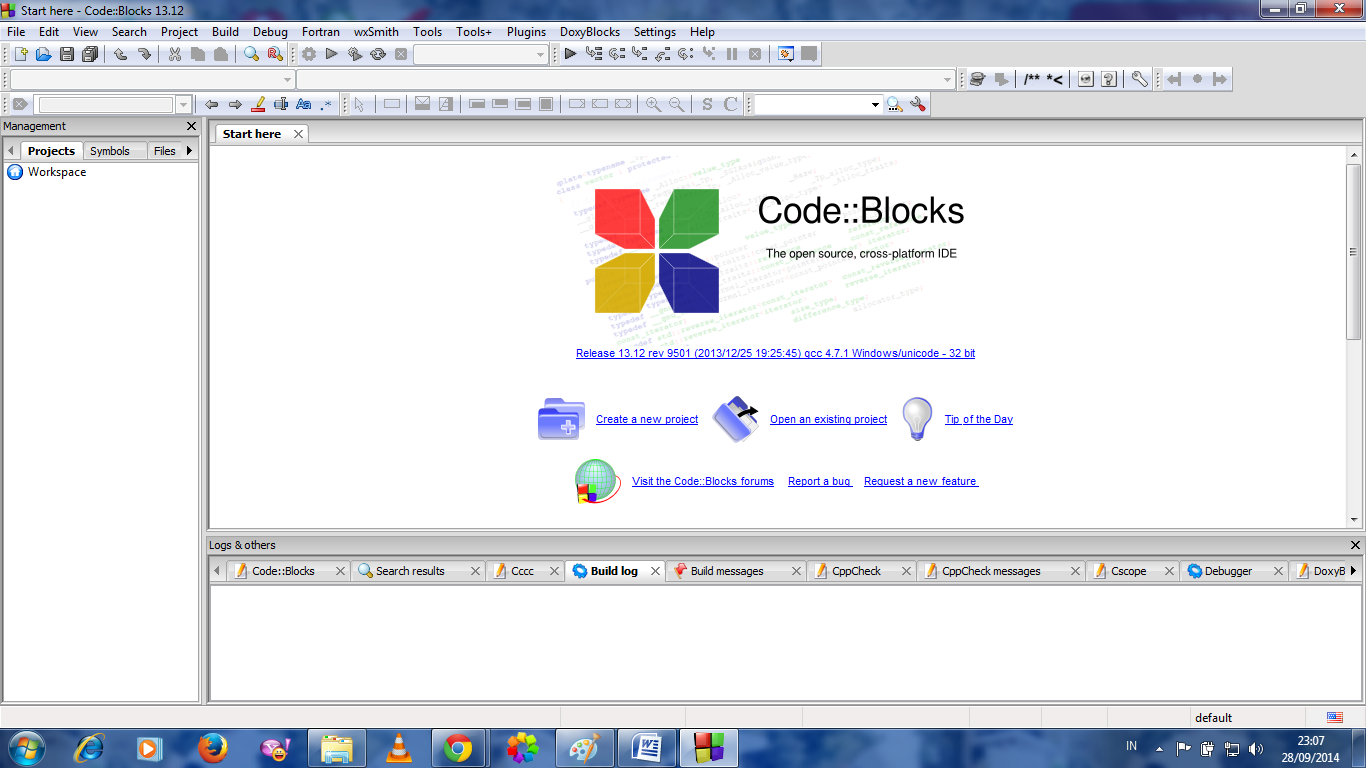Click the Zoom out magnifier icon
This screenshot has width=1366, height=768.
(677, 104)
